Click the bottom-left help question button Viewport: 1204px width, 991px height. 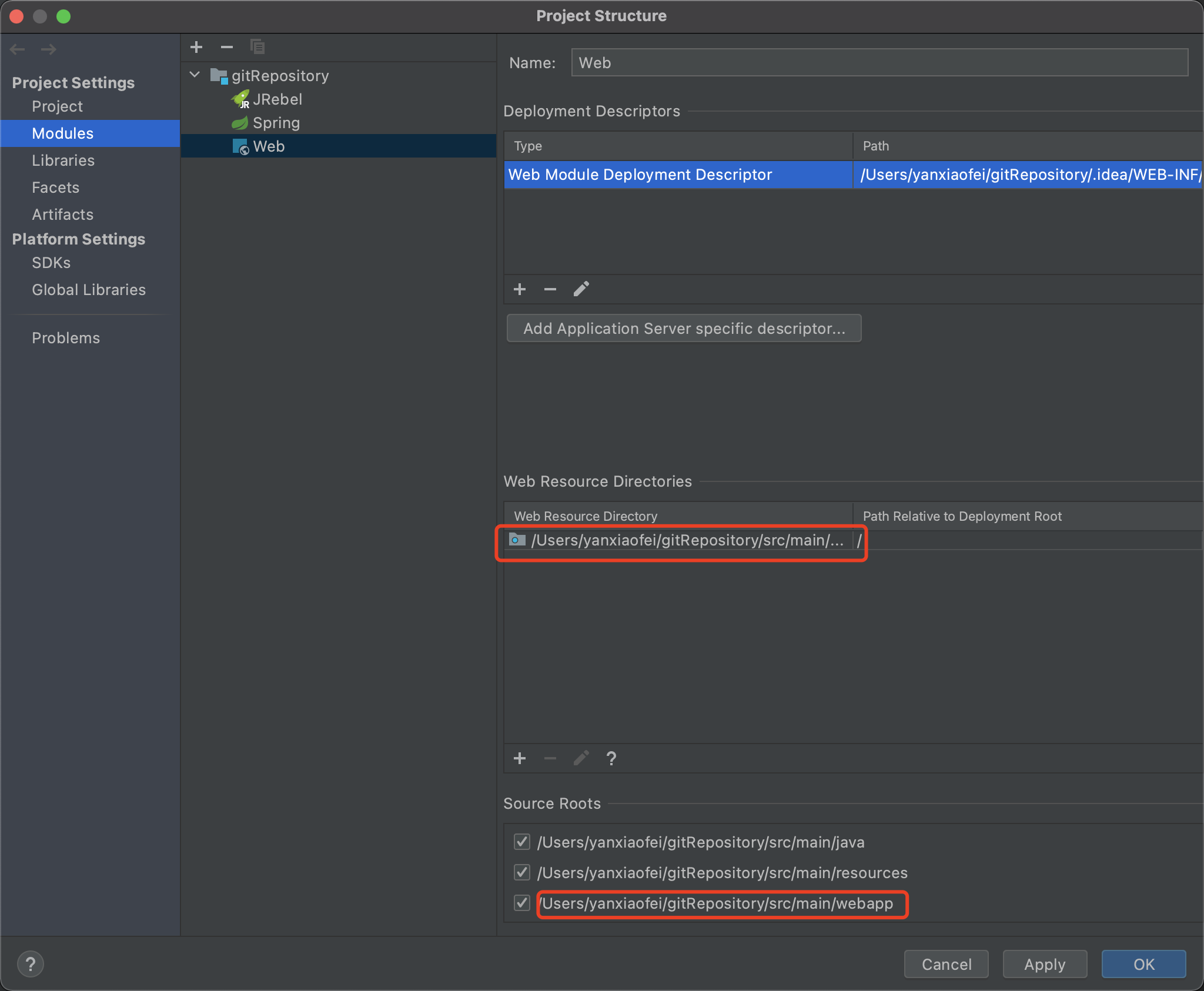(x=31, y=964)
